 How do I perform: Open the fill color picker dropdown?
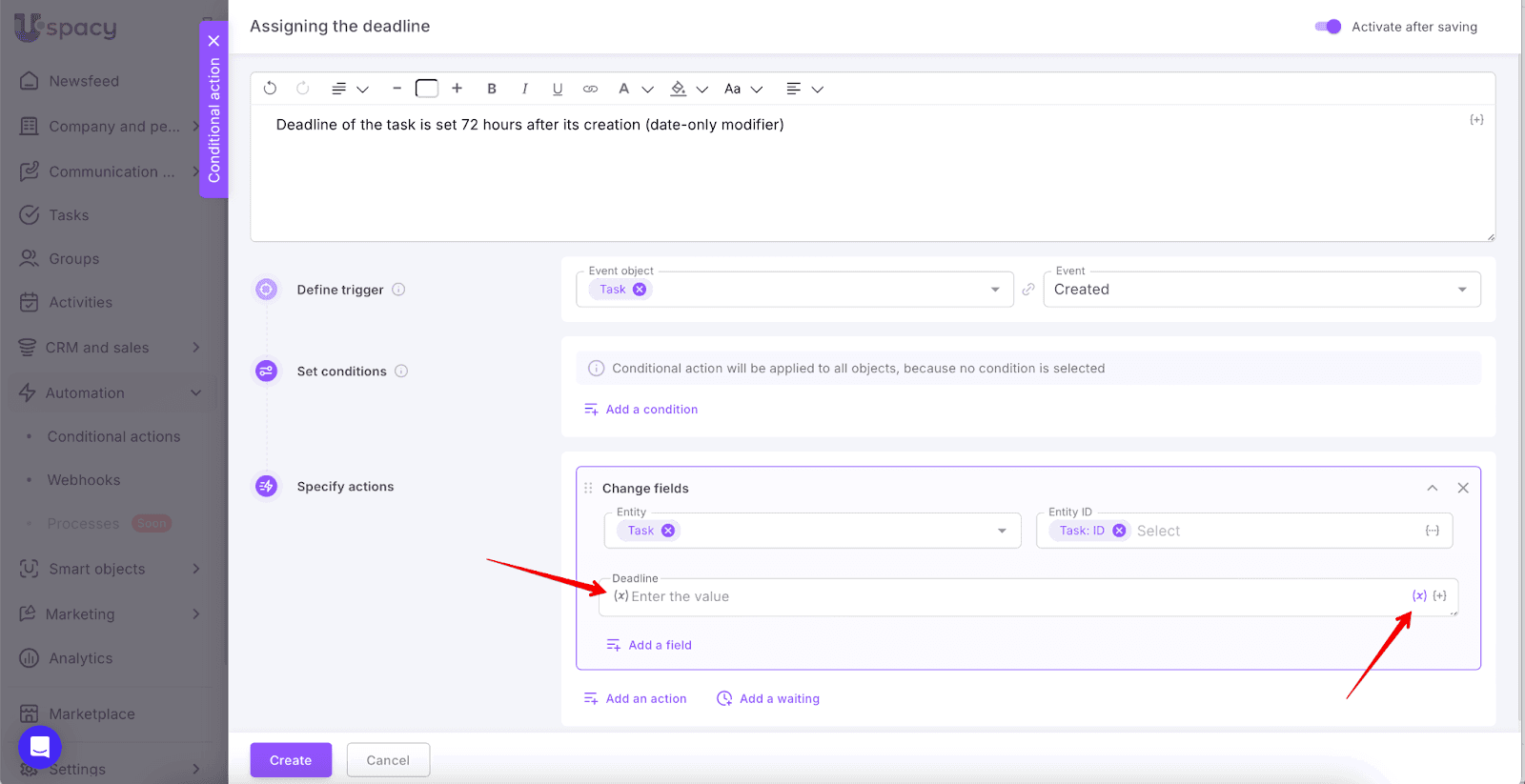click(702, 90)
